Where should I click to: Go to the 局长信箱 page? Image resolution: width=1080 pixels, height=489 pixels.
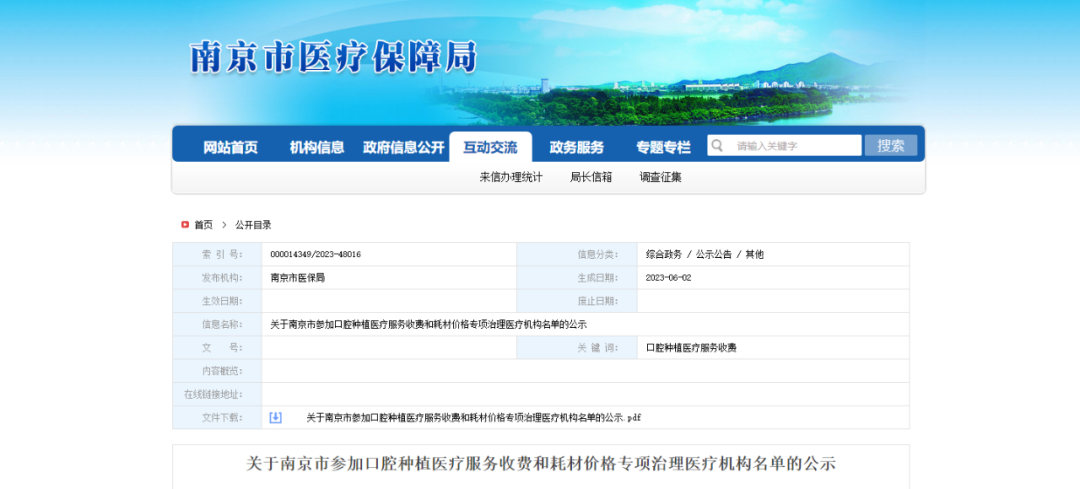tap(591, 177)
